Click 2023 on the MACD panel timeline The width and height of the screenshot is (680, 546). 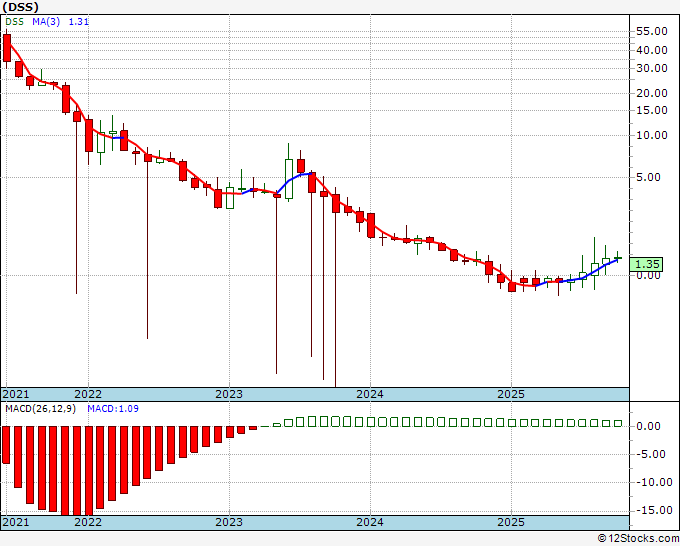tap(229, 522)
